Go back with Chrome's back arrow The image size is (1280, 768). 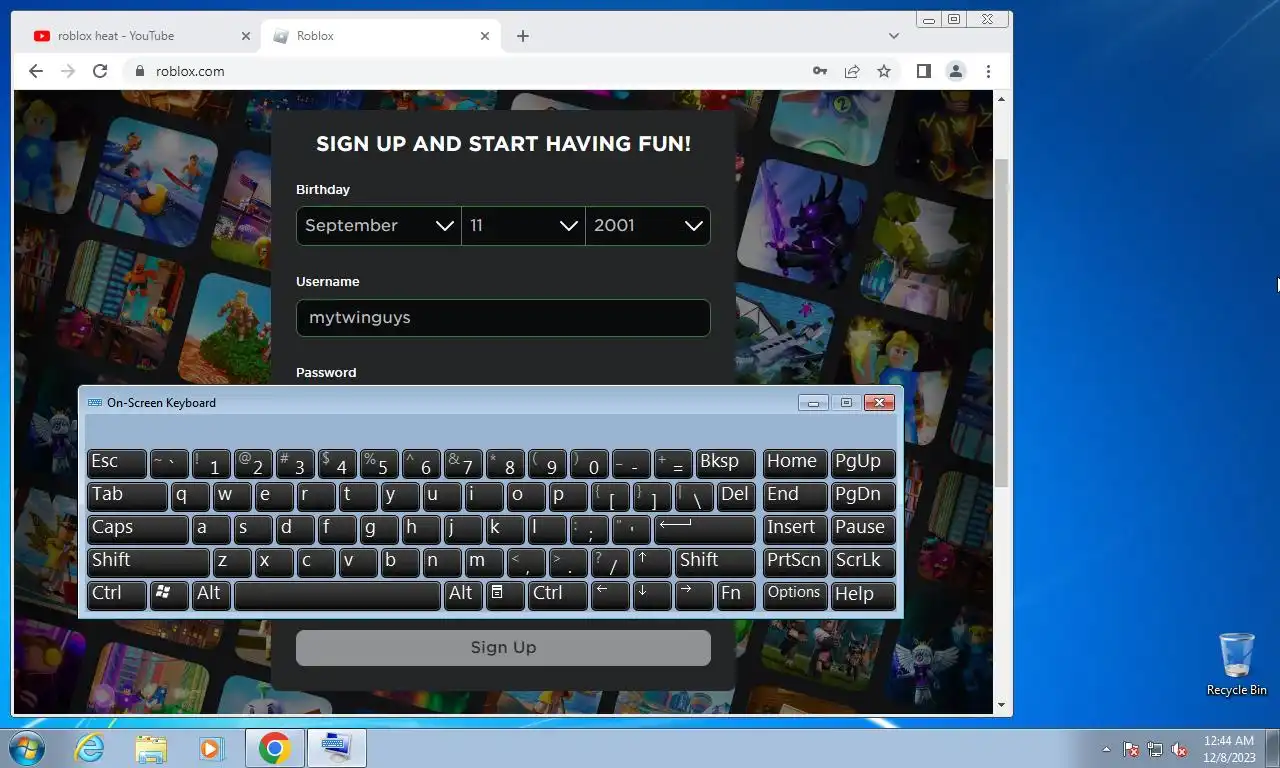[x=36, y=71]
